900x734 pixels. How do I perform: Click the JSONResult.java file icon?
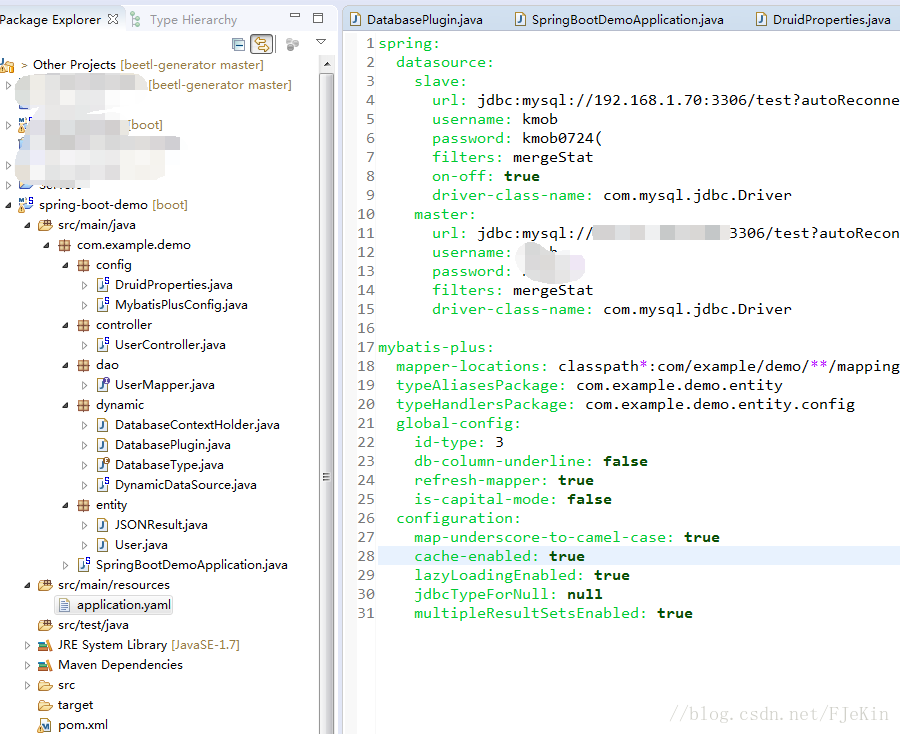[x=102, y=525]
